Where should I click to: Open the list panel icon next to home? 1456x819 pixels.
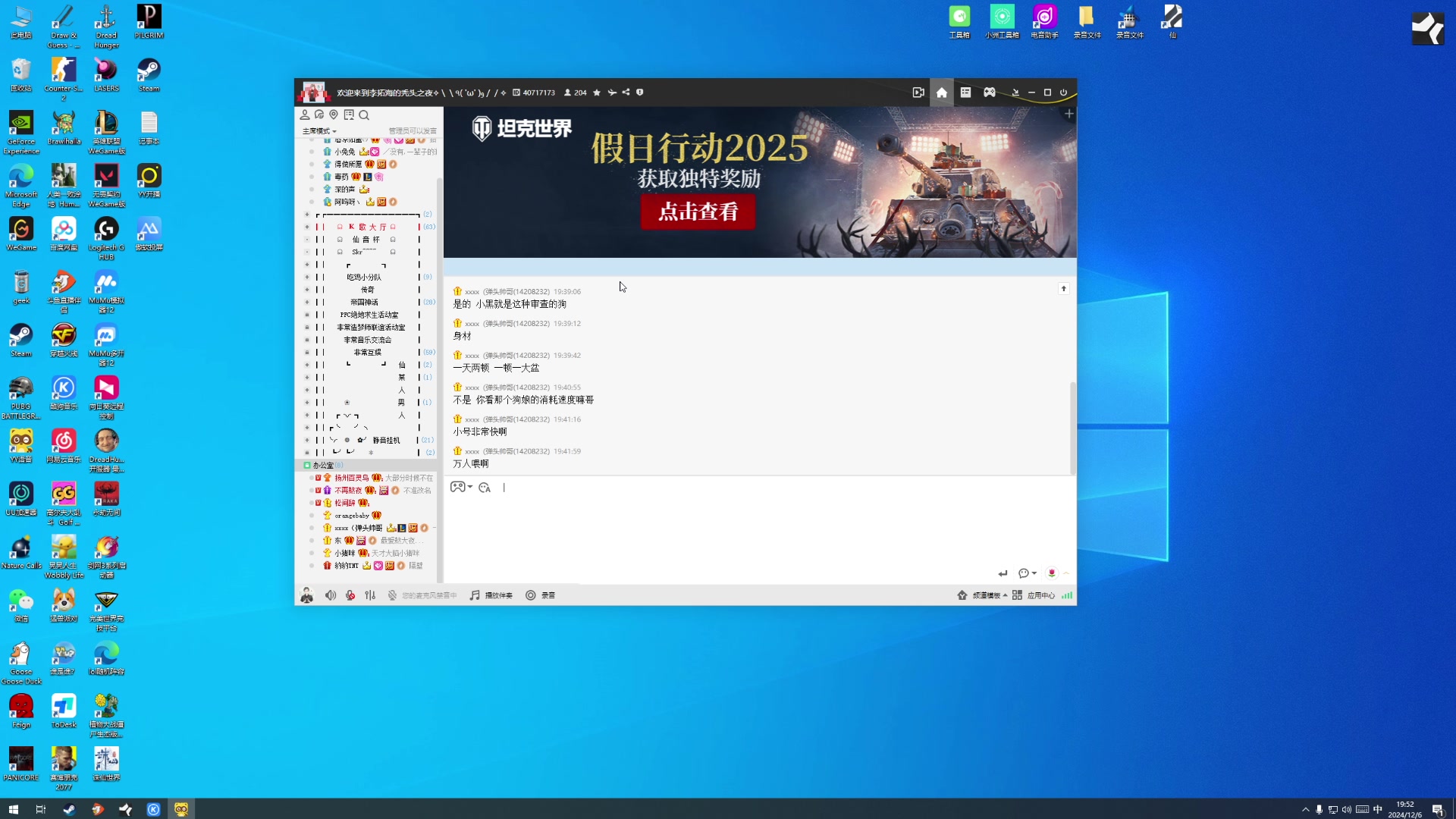[x=965, y=93]
